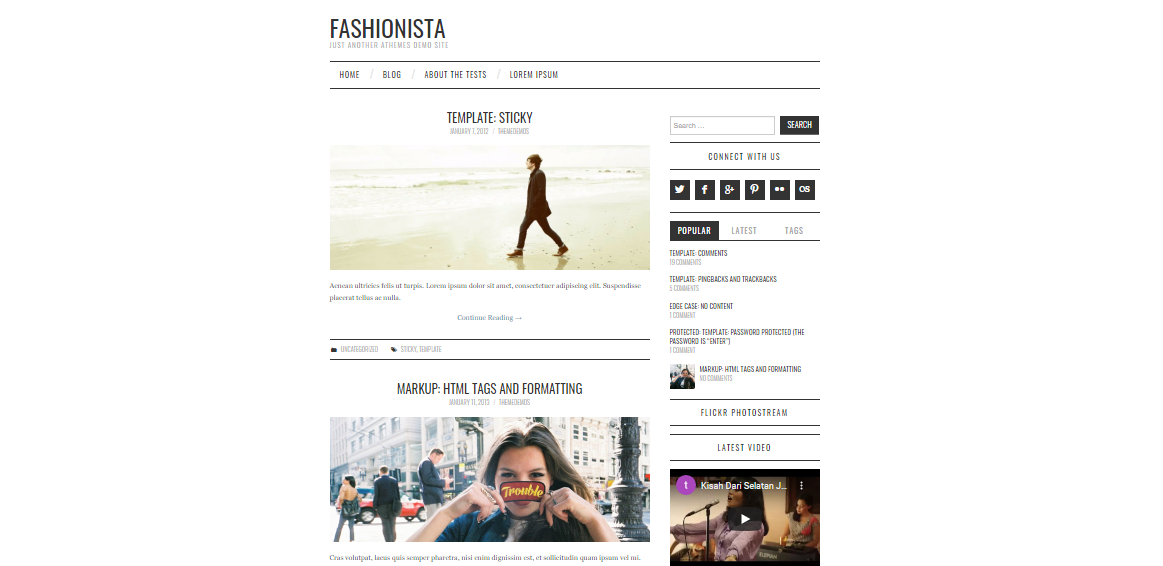Go to About The Tests page
Image resolution: width=1163 pixels, height=566 pixels.
click(455, 75)
